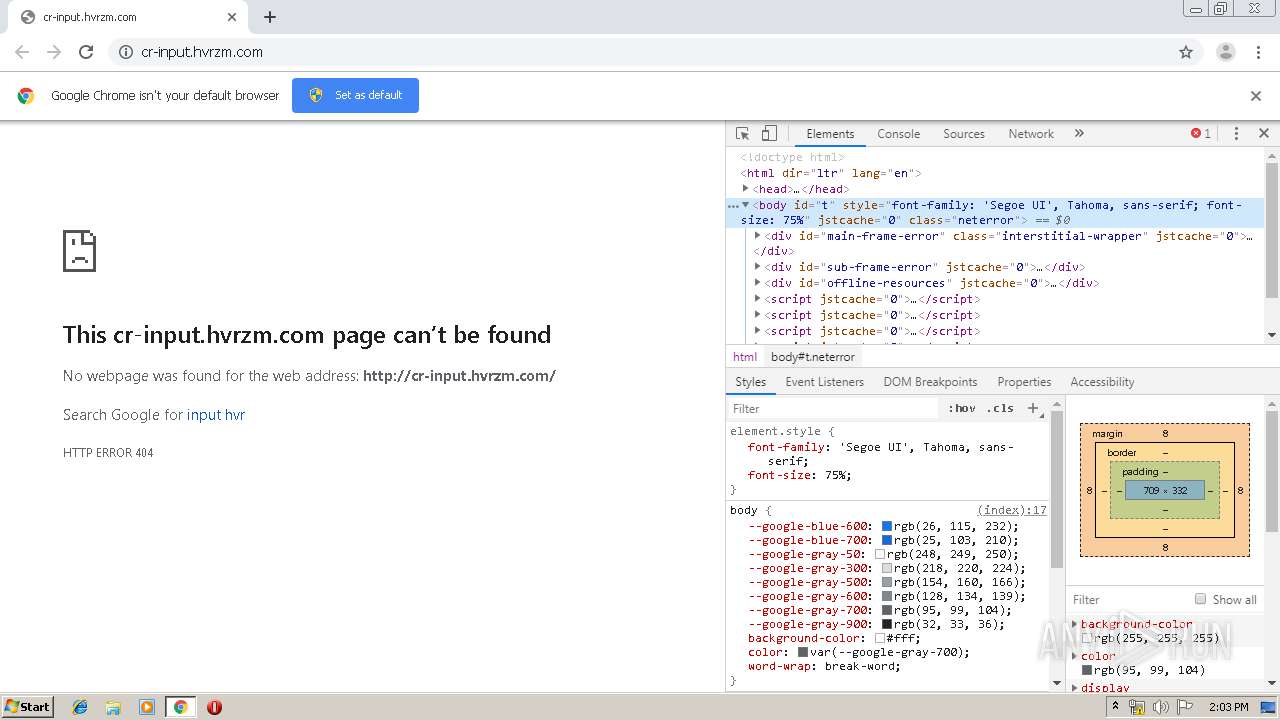Screen dimensions: 1280x720
Task: Expand computed background-color property
Action: tap(1075, 624)
